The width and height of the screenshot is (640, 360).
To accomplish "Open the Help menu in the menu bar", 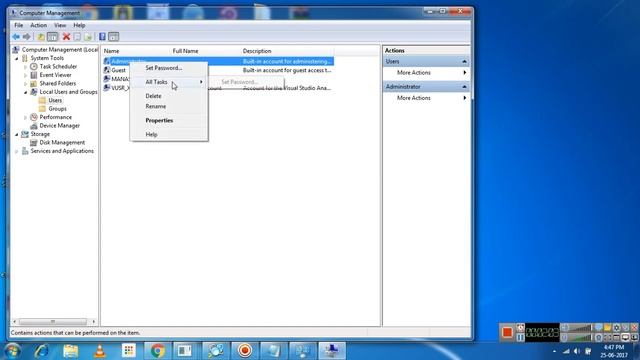I will point(79,25).
